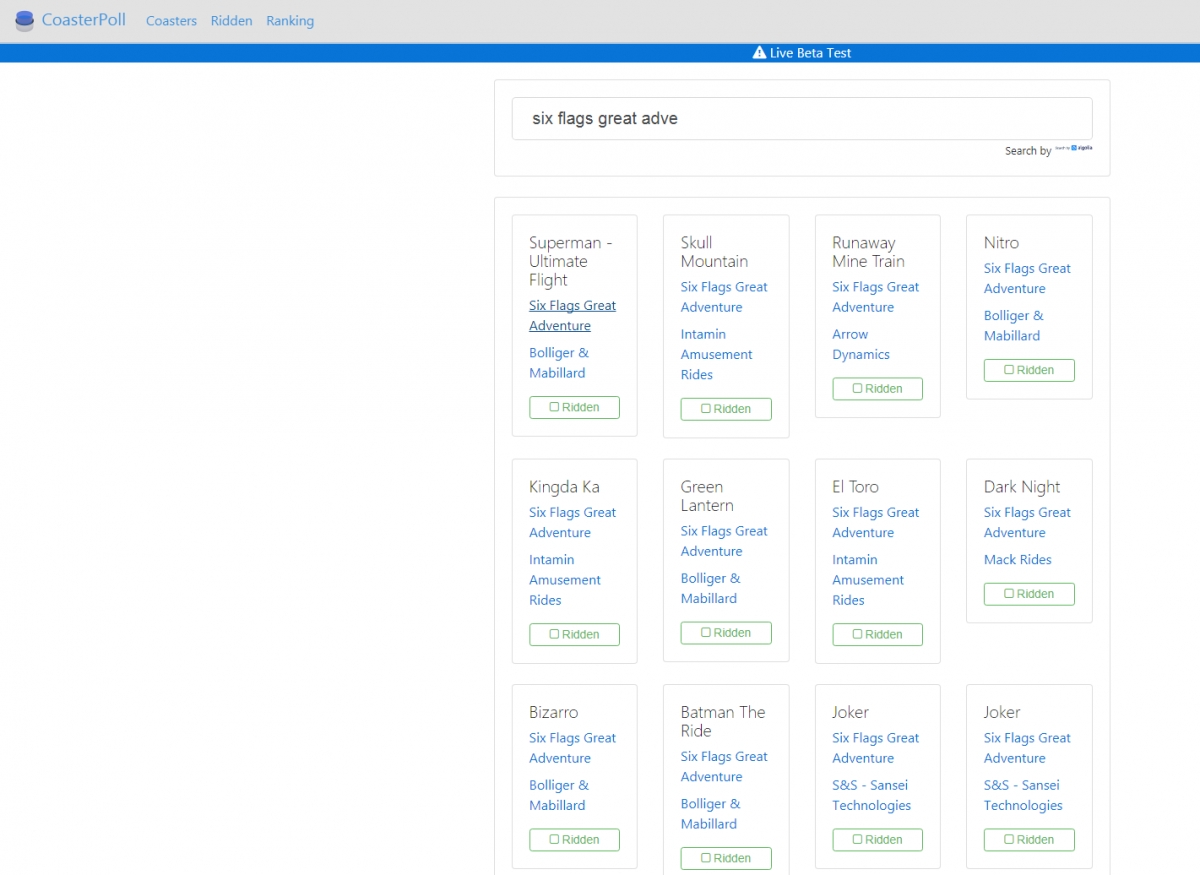The height and width of the screenshot is (875, 1200).
Task: Mark Bizarro as Ridden
Action: [x=574, y=839]
